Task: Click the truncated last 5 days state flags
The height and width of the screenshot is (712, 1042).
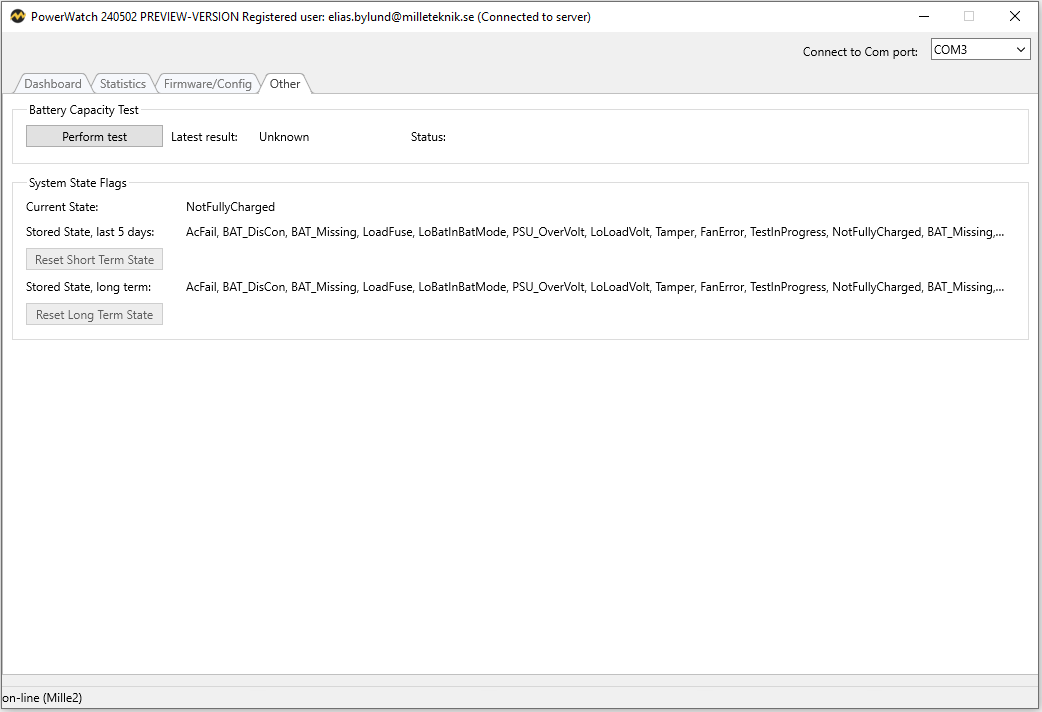Action: [x=593, y=231]
